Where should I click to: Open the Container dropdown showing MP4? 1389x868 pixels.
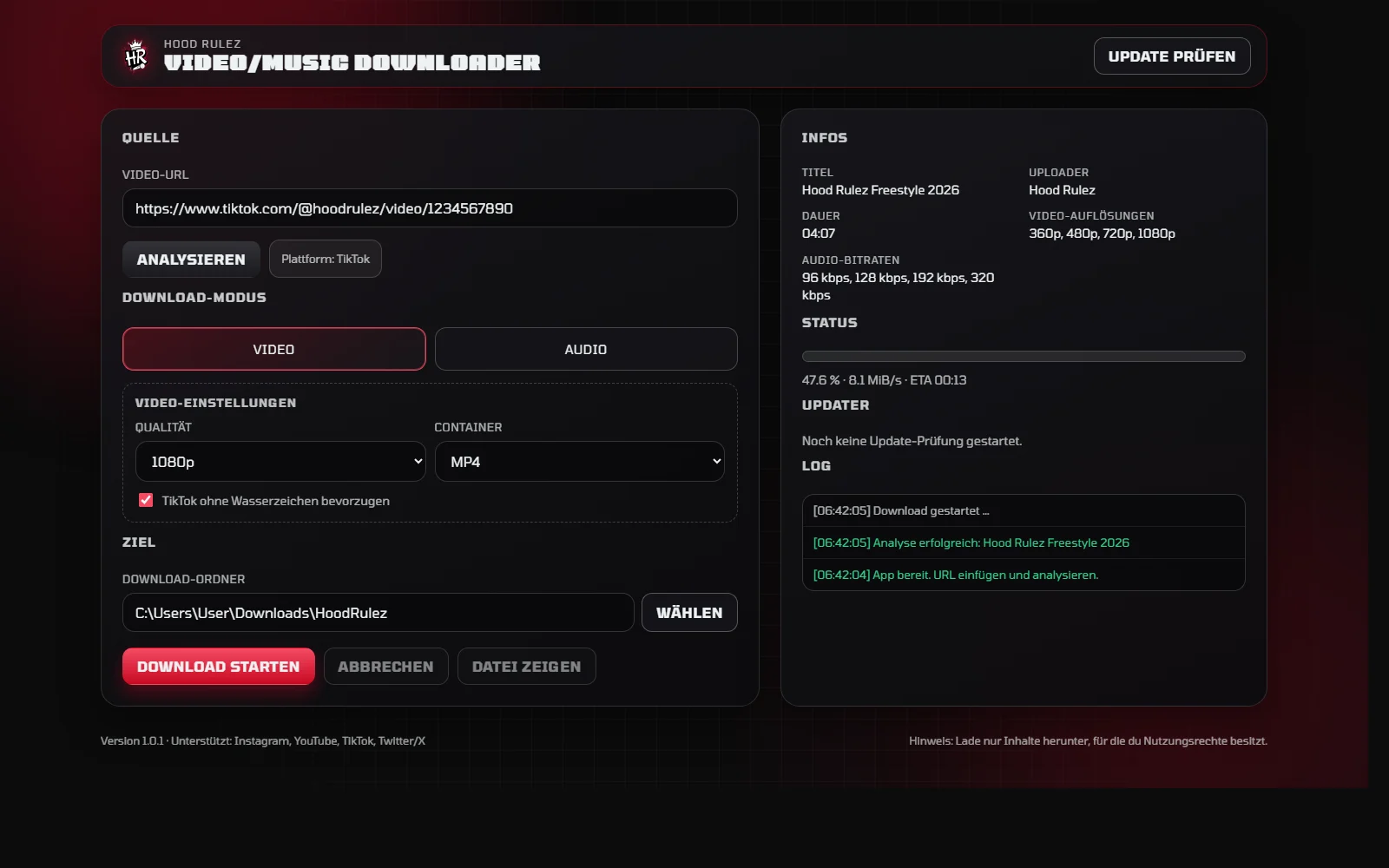click(x=579, y=461)
